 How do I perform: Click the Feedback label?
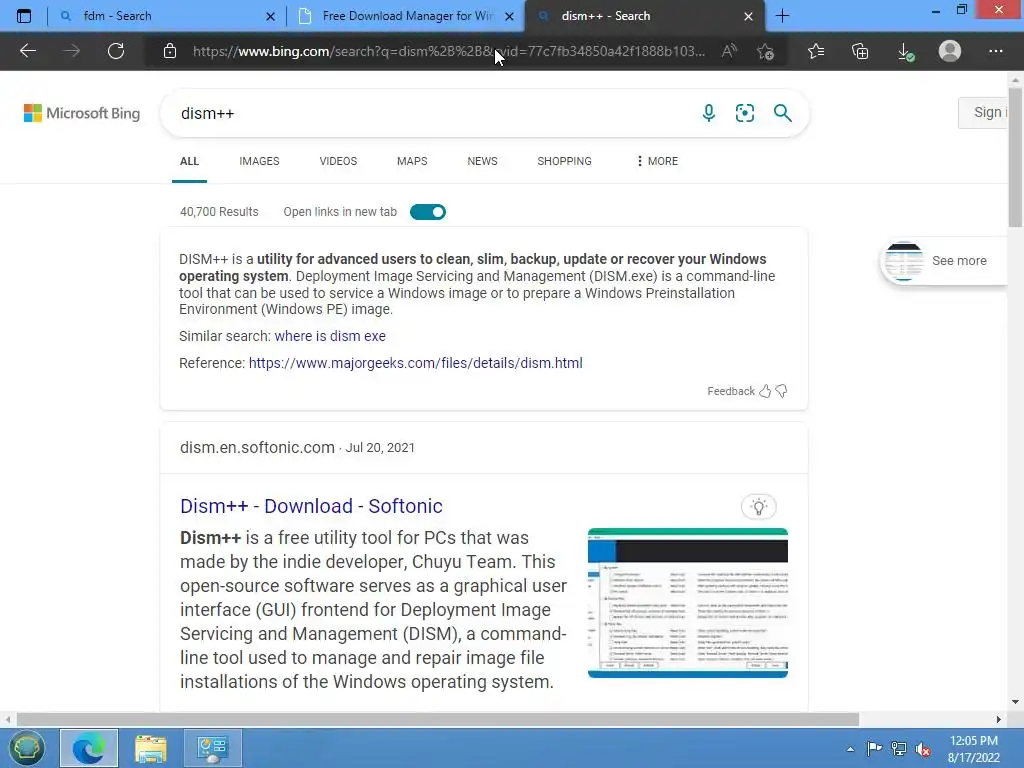[x=731, y=391]
